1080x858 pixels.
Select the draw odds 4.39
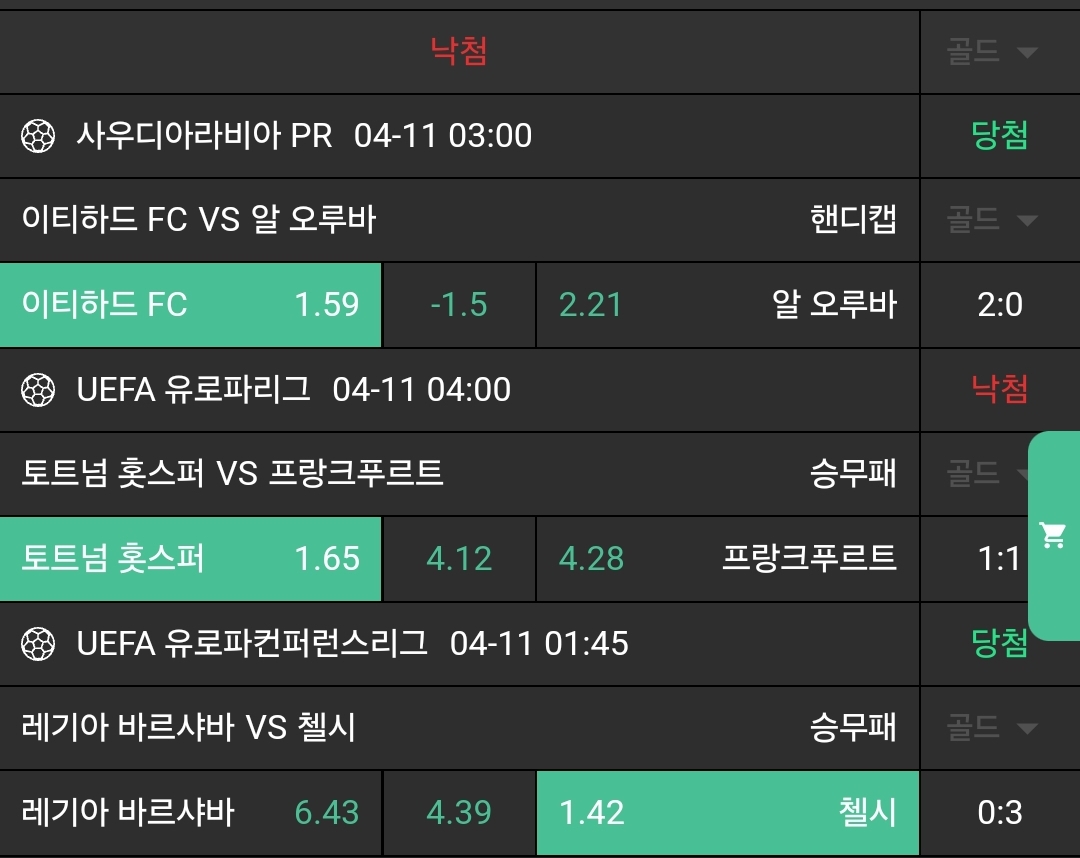click(x=459, y=813)
